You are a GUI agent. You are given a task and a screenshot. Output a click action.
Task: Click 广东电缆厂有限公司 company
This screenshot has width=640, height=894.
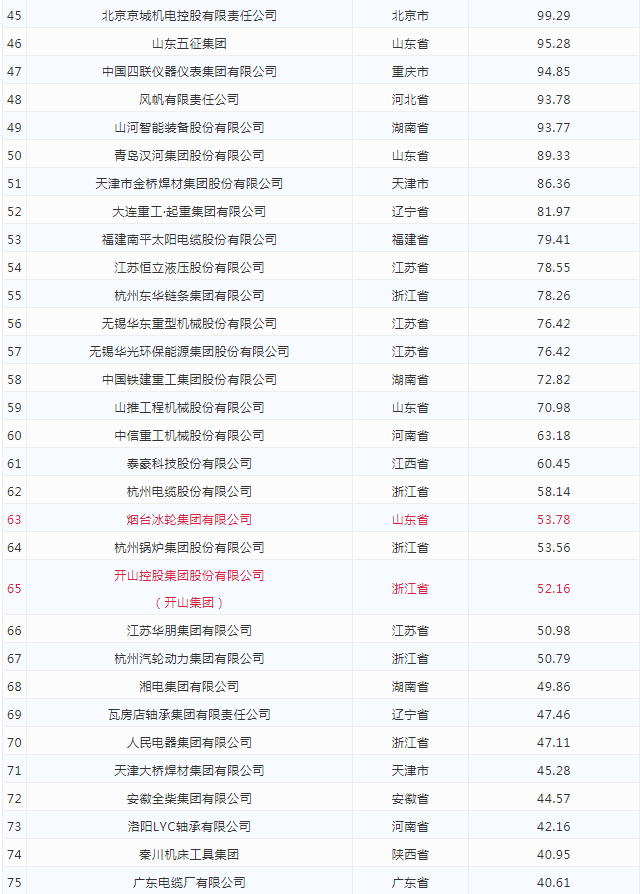point(189,881)
